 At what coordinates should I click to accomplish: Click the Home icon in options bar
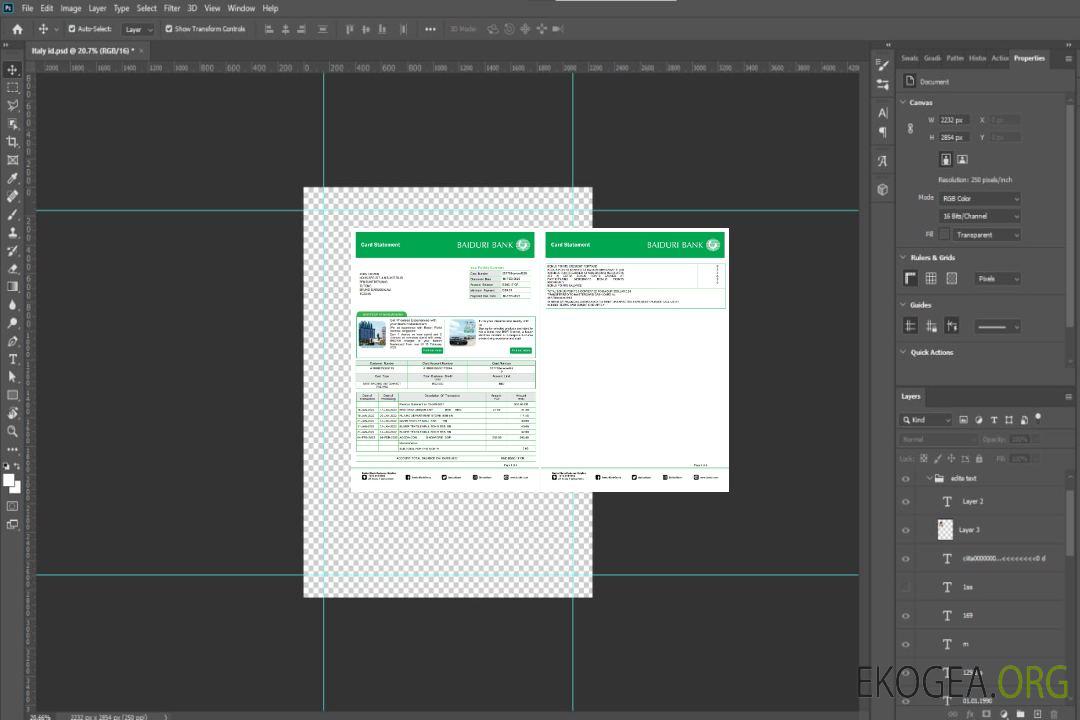[17, 29]
